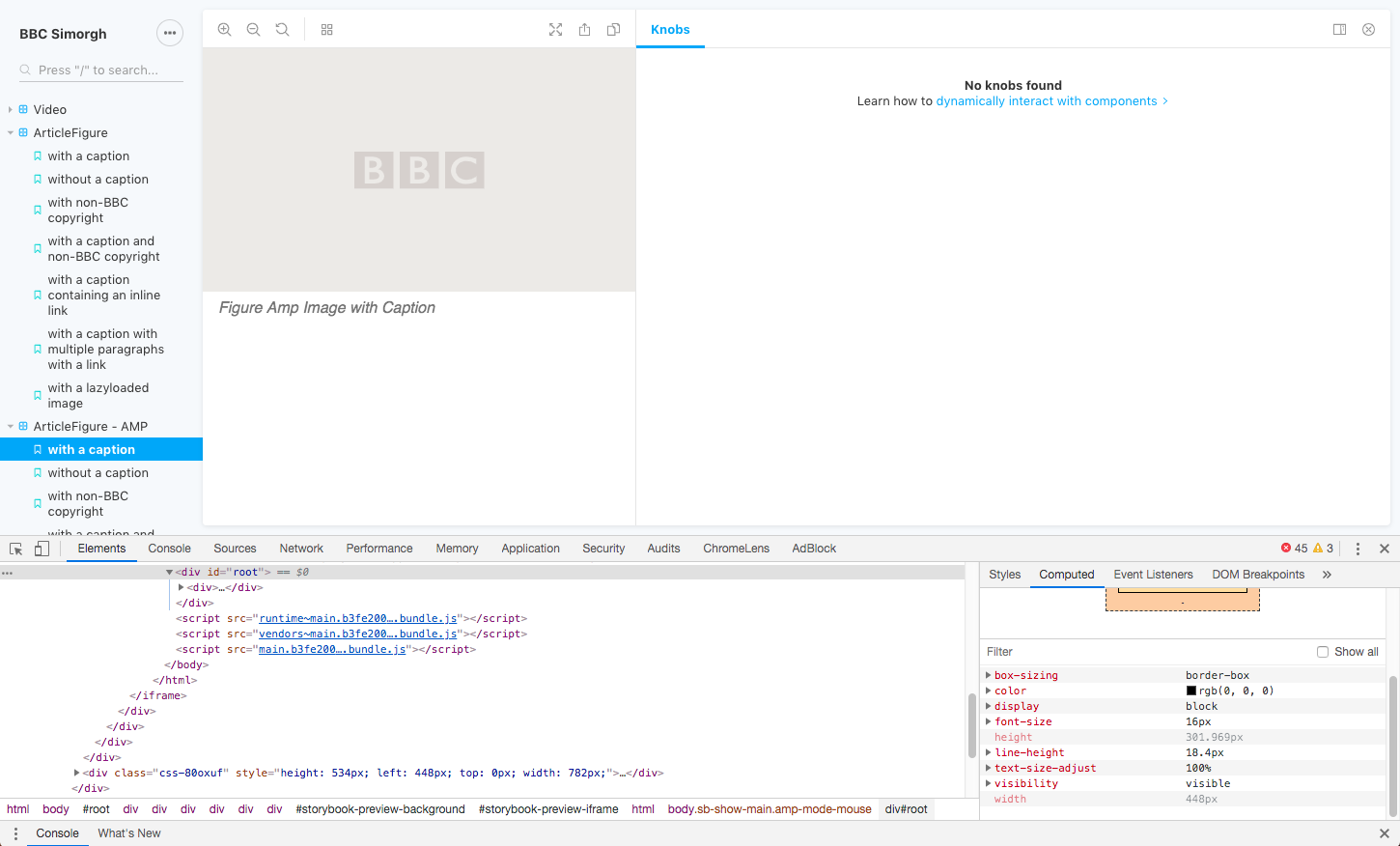
Task: Open the DevTools customization menu
Action: pyautogui.click(x=1358, y=548)
